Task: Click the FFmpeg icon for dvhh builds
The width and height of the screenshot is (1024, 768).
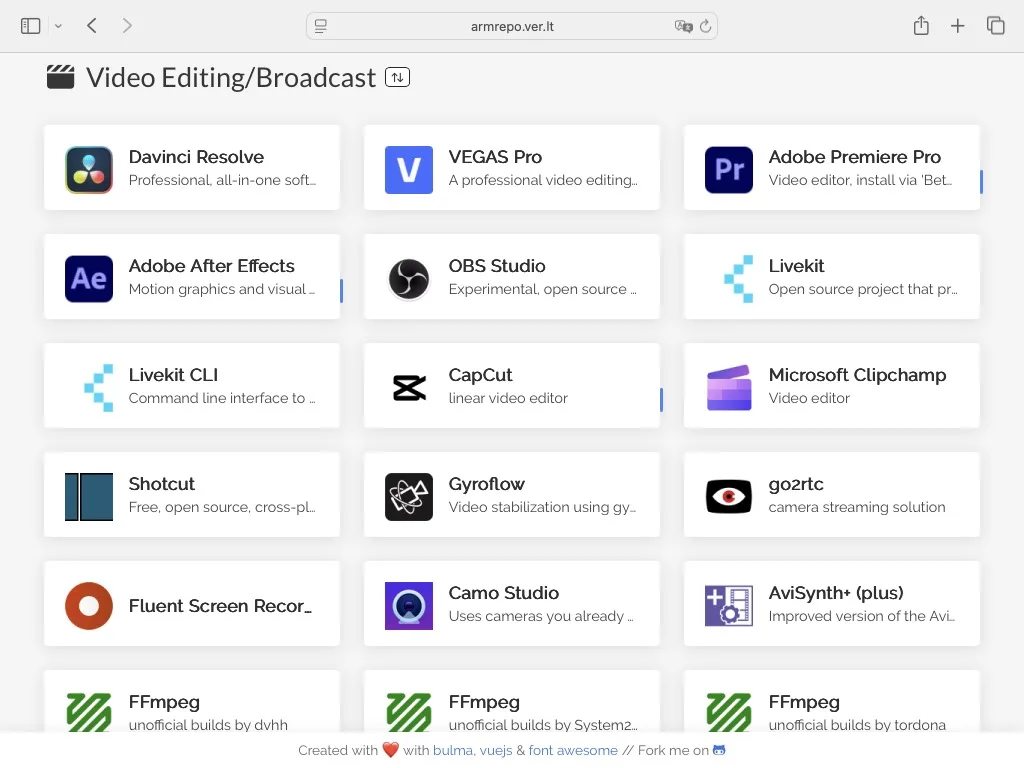Action: pyautogui.click(x=89, y=712)
